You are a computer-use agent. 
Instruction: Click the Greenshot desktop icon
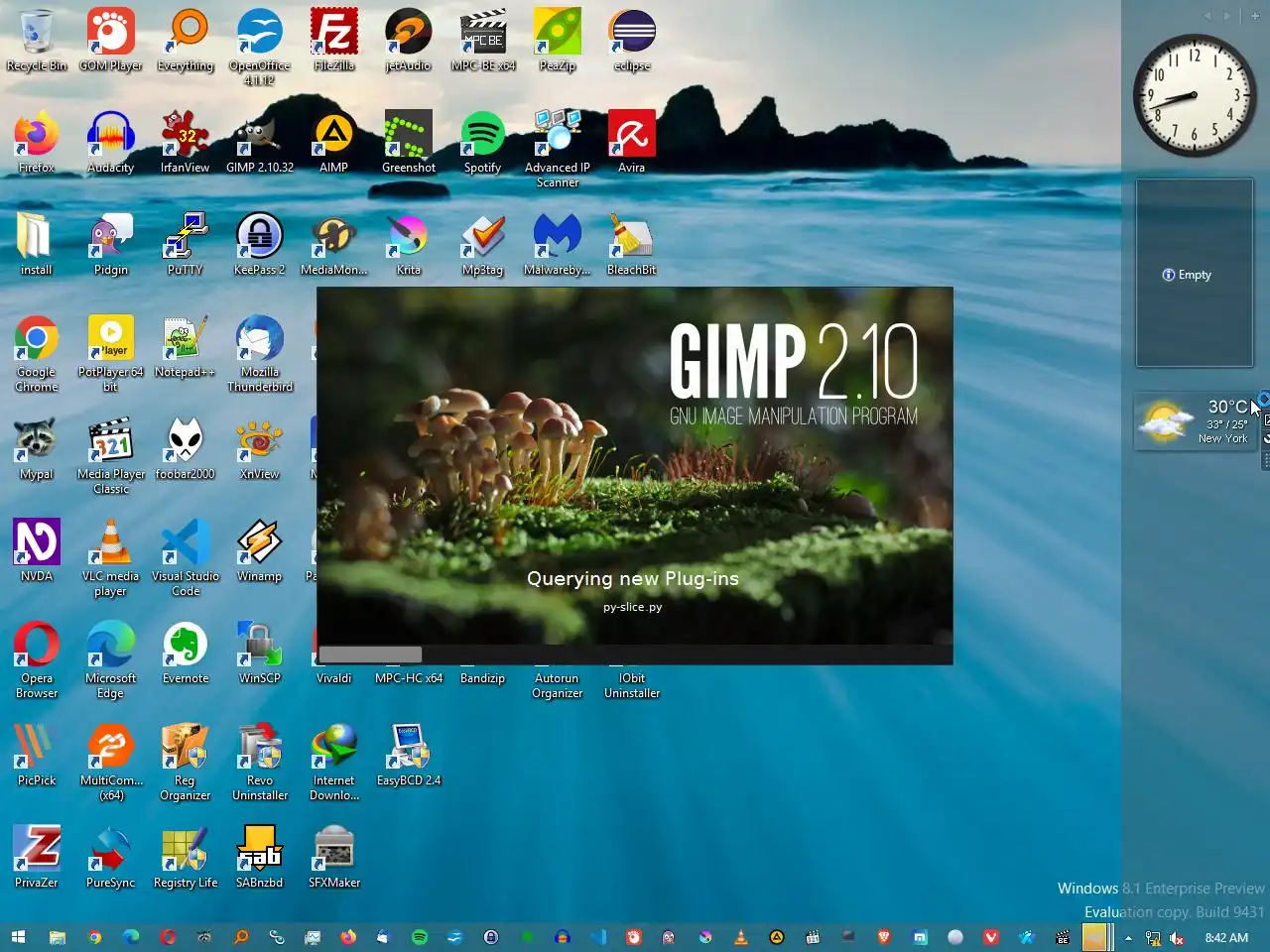(409, 142)
